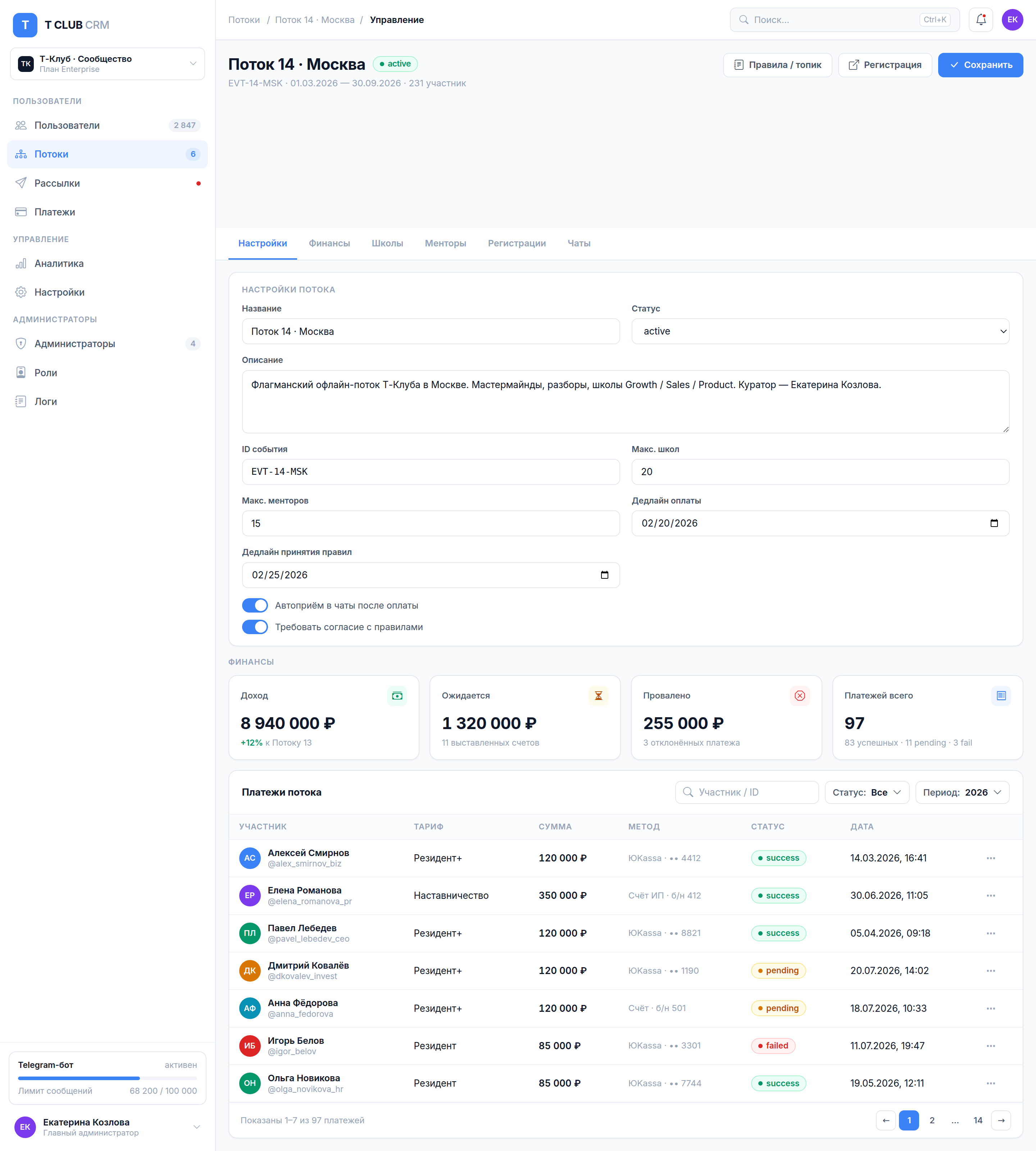Switch to the Школы tab
The image size is (1036, 1151).
pyautogui.click(x=387, y=243)
